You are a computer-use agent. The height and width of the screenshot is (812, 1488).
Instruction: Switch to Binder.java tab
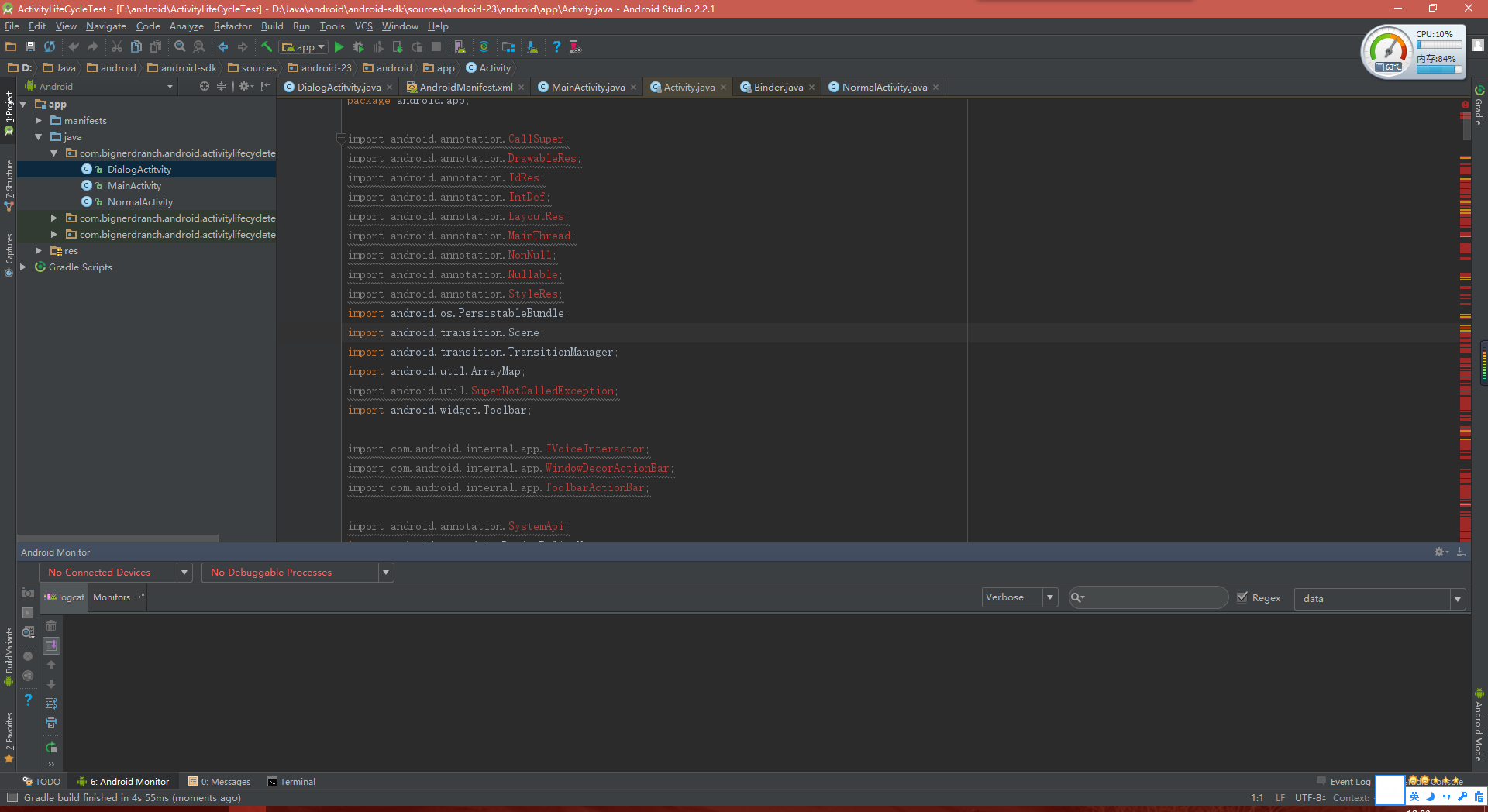[x=778, y=88]
